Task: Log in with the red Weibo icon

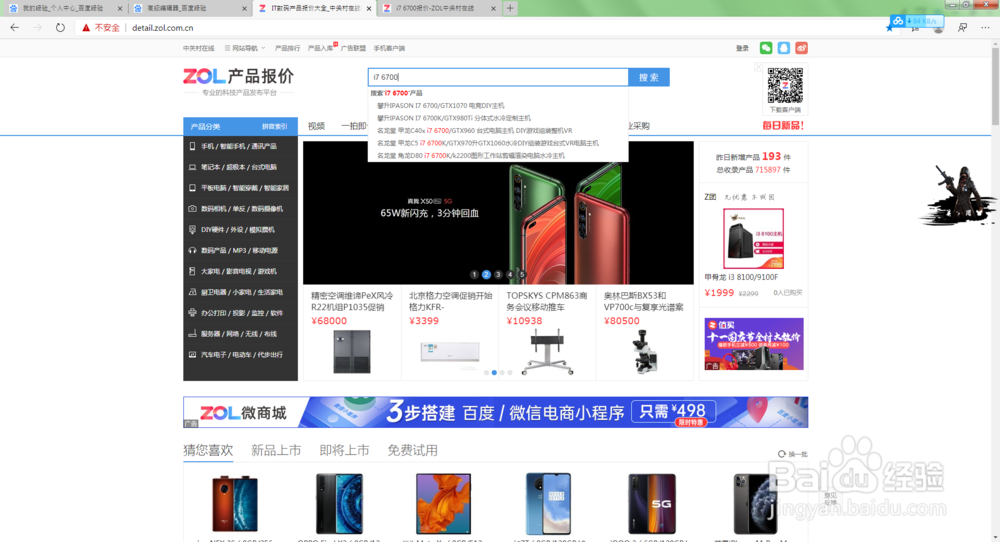Action: [x=802, y=48]
